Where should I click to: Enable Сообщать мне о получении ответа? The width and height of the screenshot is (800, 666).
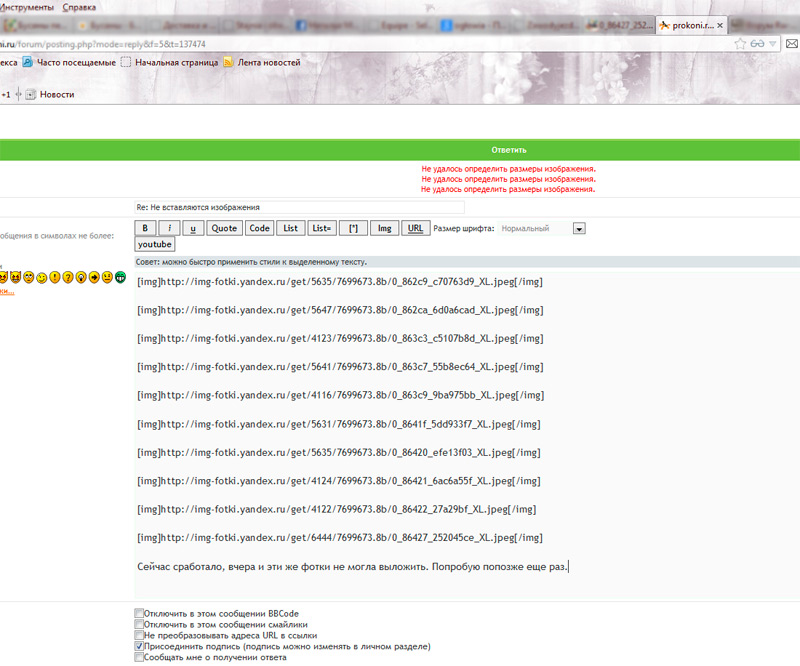point(138,658)
